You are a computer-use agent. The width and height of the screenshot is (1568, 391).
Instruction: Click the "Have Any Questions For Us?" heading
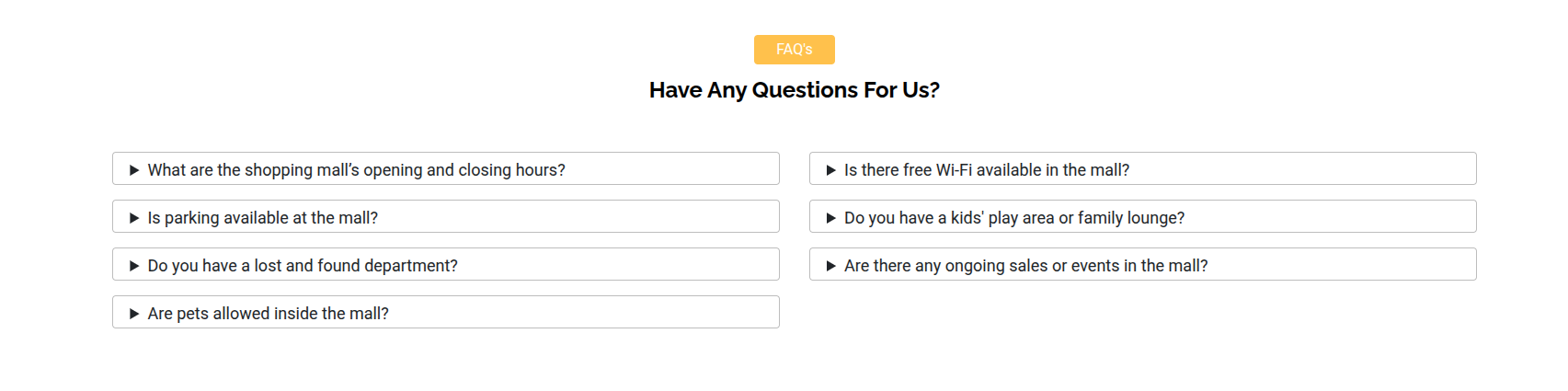point(795,90)
